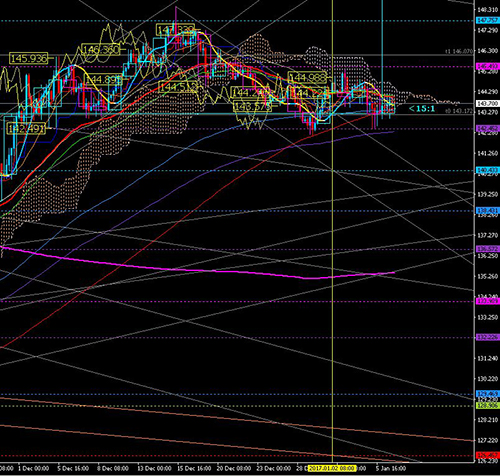This screenshot has width=500, height=476.
Task: Click the 135.260 price scale value
Action: (x=488, y=276)
